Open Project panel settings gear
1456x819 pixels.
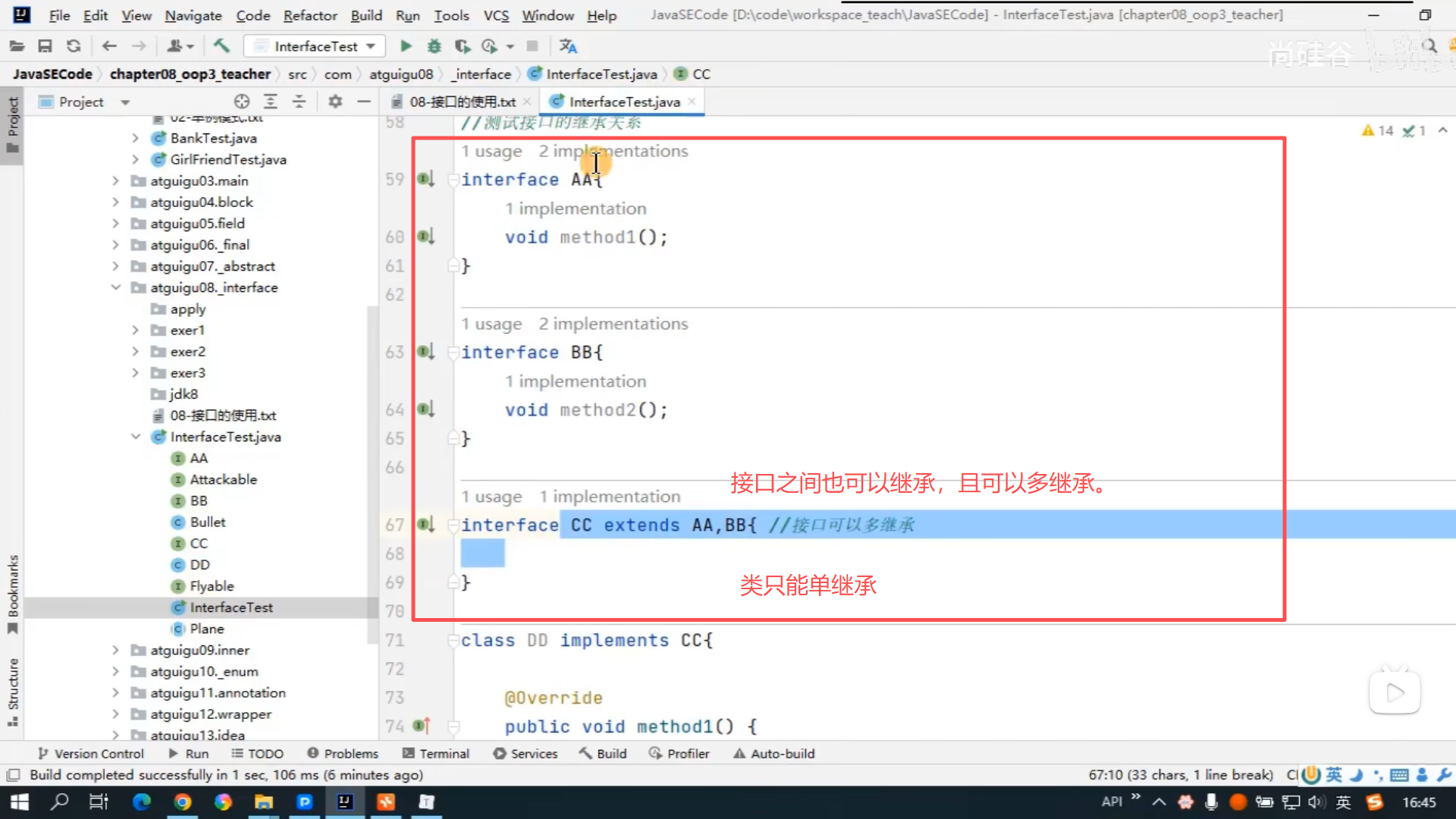(335, 102)
